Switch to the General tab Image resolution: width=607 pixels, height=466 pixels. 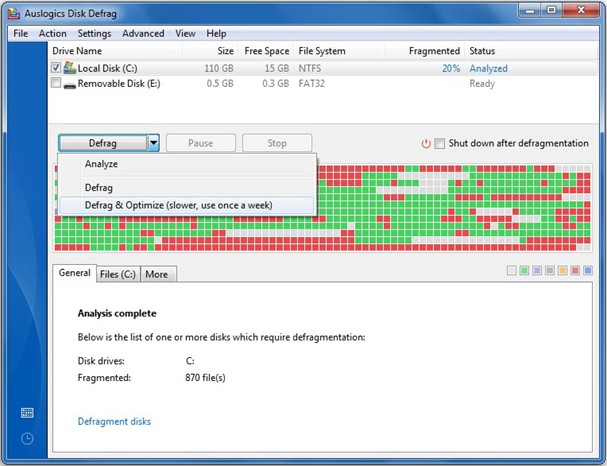tap(74, 273)
